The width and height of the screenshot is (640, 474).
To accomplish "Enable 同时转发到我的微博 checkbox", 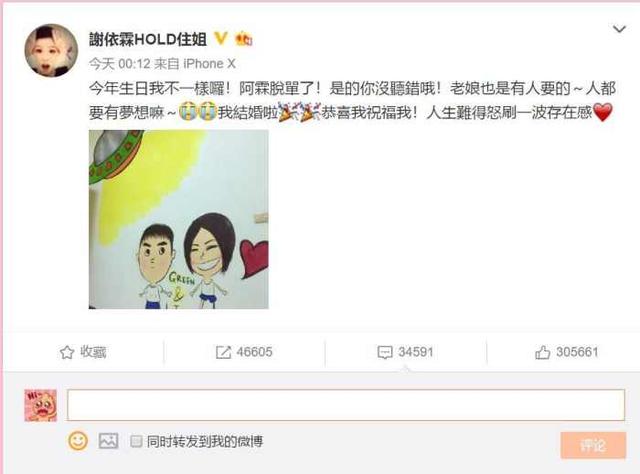I will coord(136,441).
